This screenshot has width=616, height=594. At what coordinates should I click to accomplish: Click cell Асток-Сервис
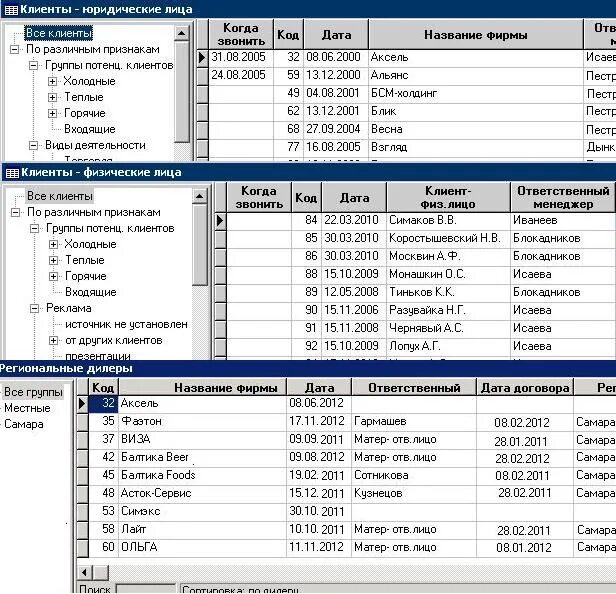(x=202, y=493)
